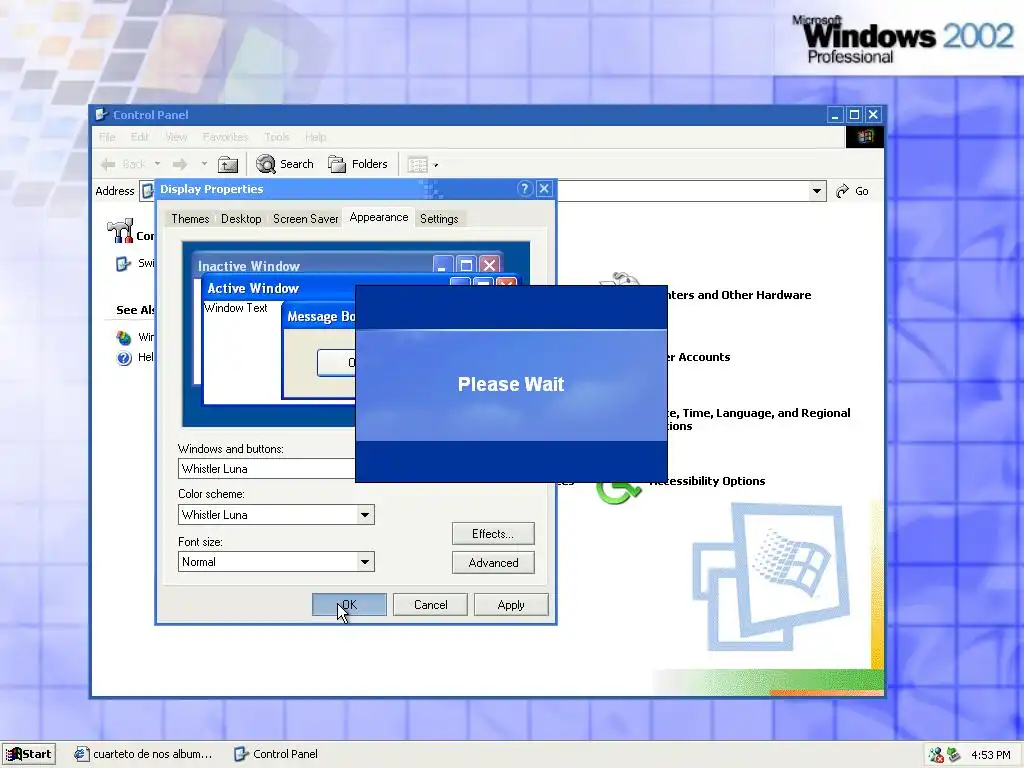The height and width of the screenshot is (768, 1024).
Task: Click the Windows and buttons combo box
Action: 266,469
